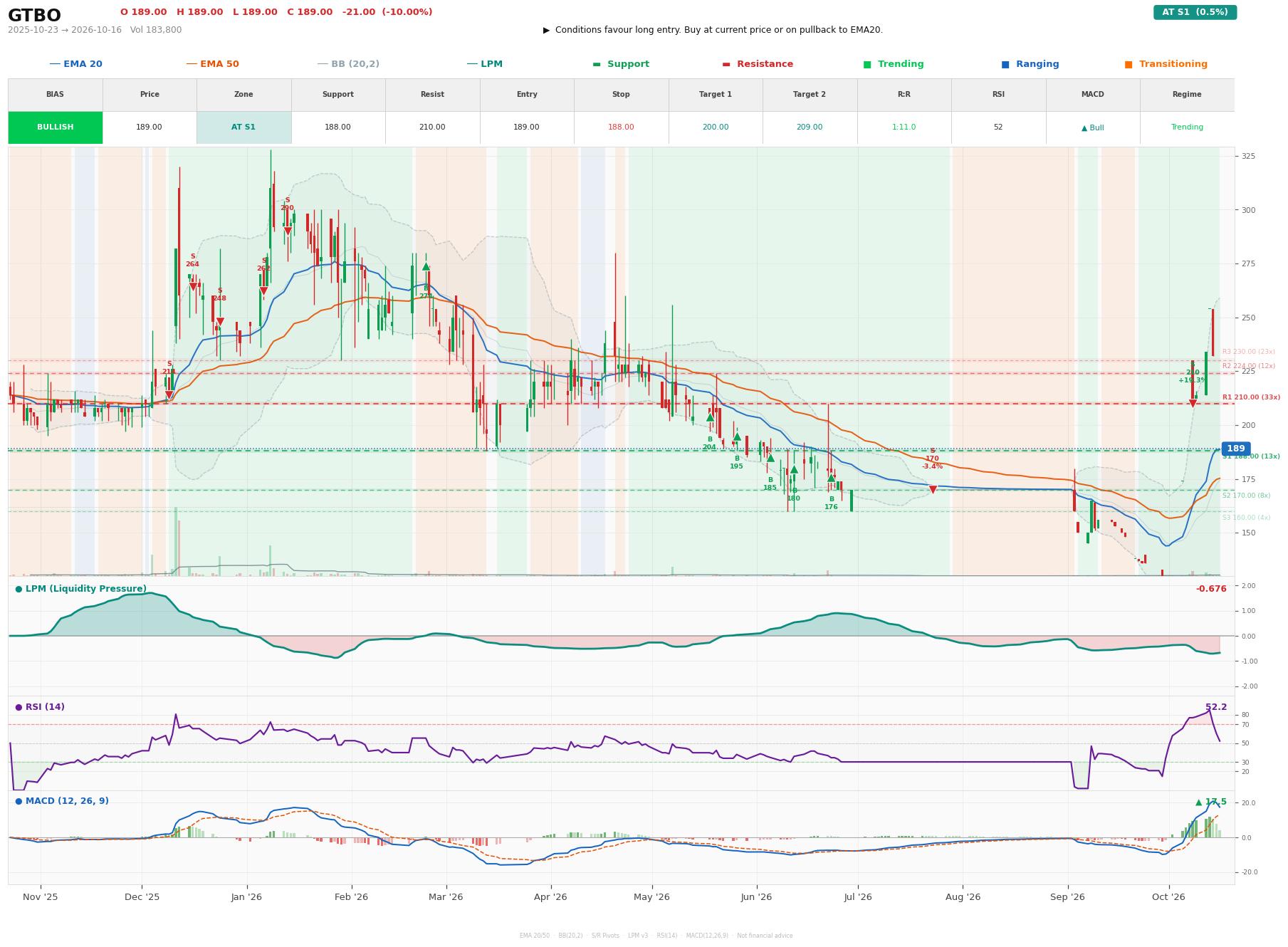This screenshot has height=947, width=1288.
Task: Click the Ranging regime legend item
Action: [x=1030, y=64]
